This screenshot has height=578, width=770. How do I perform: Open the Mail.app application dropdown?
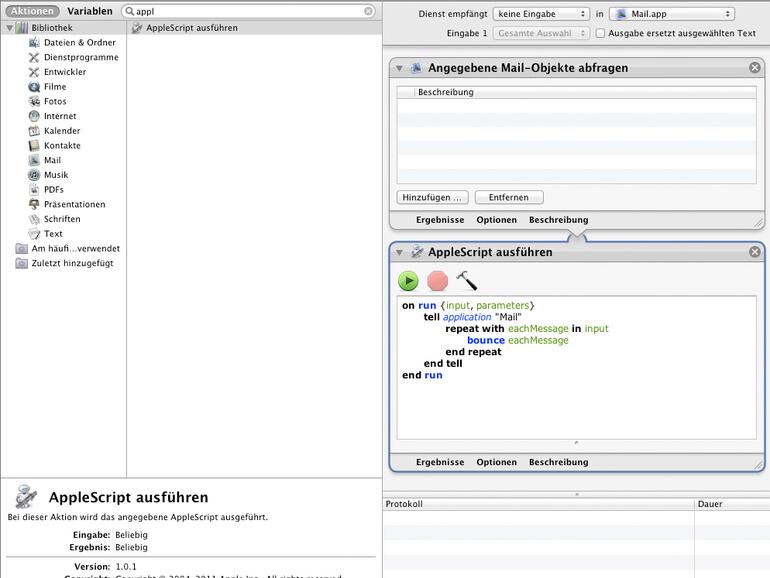point(671,14)
